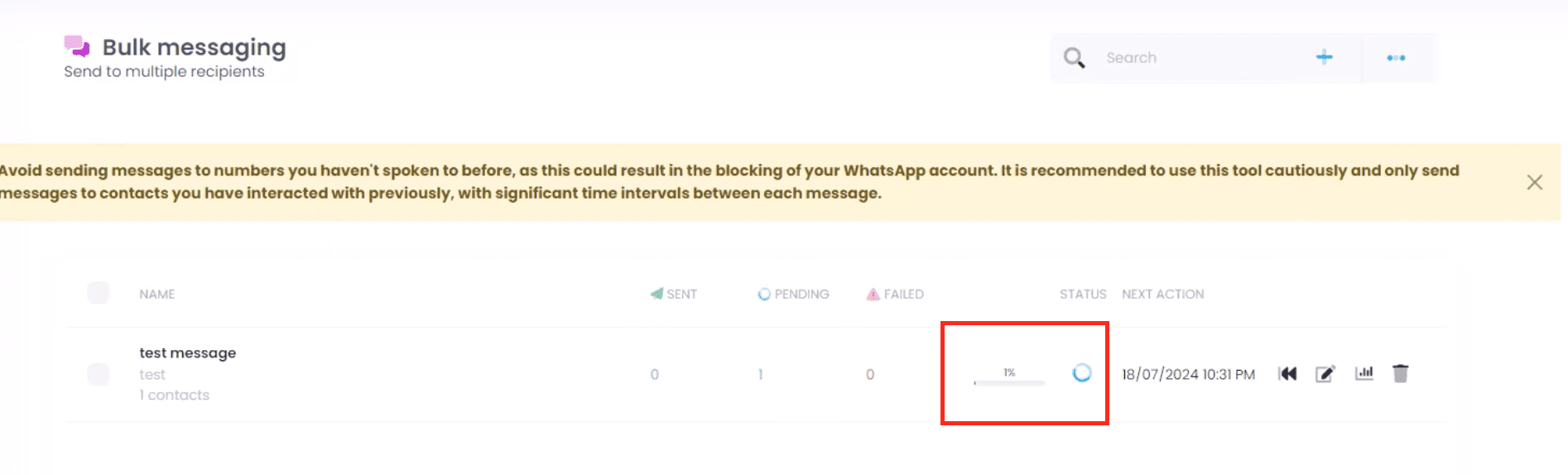Click the pending count of 1
Image resolution: width=1568 pixels, height=475 pixels.
(760, 375)
